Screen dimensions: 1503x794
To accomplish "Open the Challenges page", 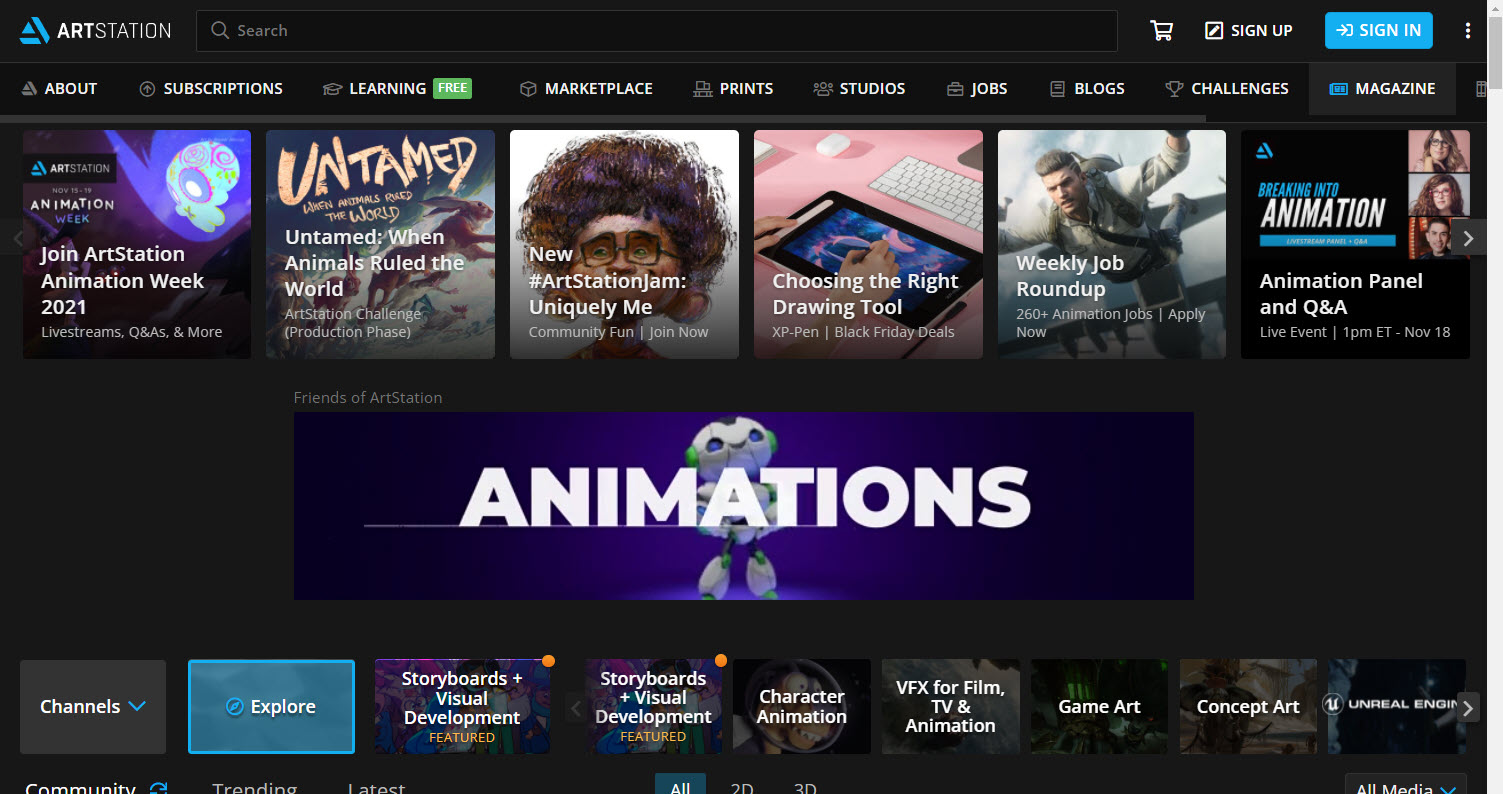I will (x=1227, y=89).
